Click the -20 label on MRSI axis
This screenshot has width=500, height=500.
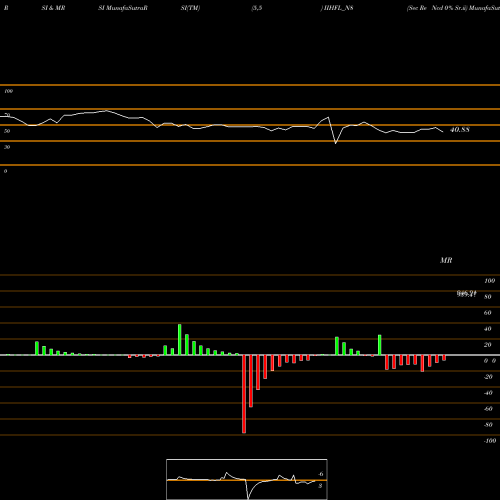[488, 377]
